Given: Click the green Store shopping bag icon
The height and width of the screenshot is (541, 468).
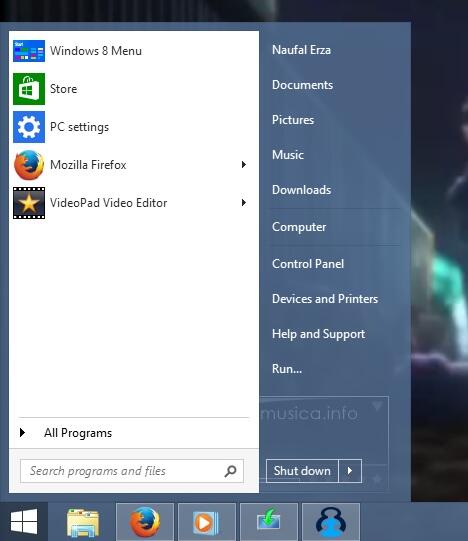Looking at the screenshot, I should (x=29, y=89).
